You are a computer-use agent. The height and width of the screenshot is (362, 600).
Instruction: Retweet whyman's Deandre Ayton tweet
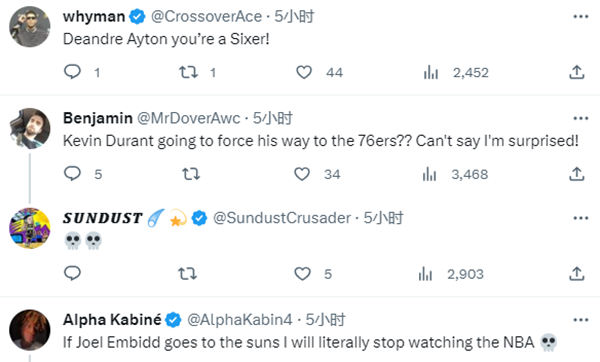[189, 72]
